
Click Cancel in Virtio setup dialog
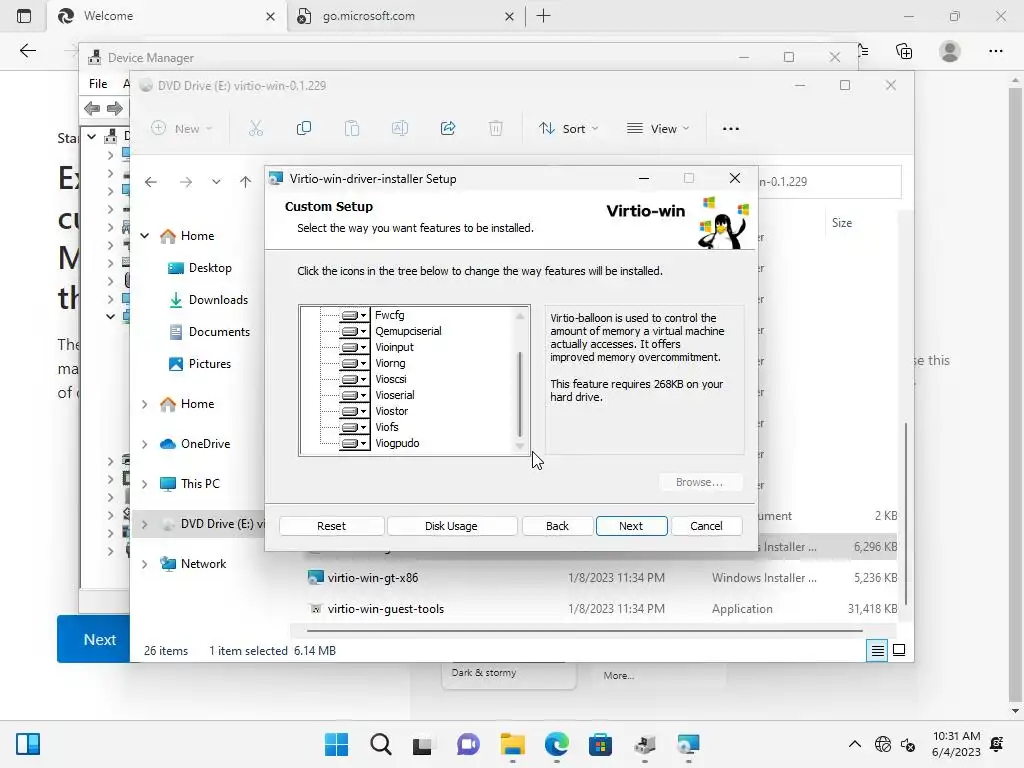click(x=706, y=526)
